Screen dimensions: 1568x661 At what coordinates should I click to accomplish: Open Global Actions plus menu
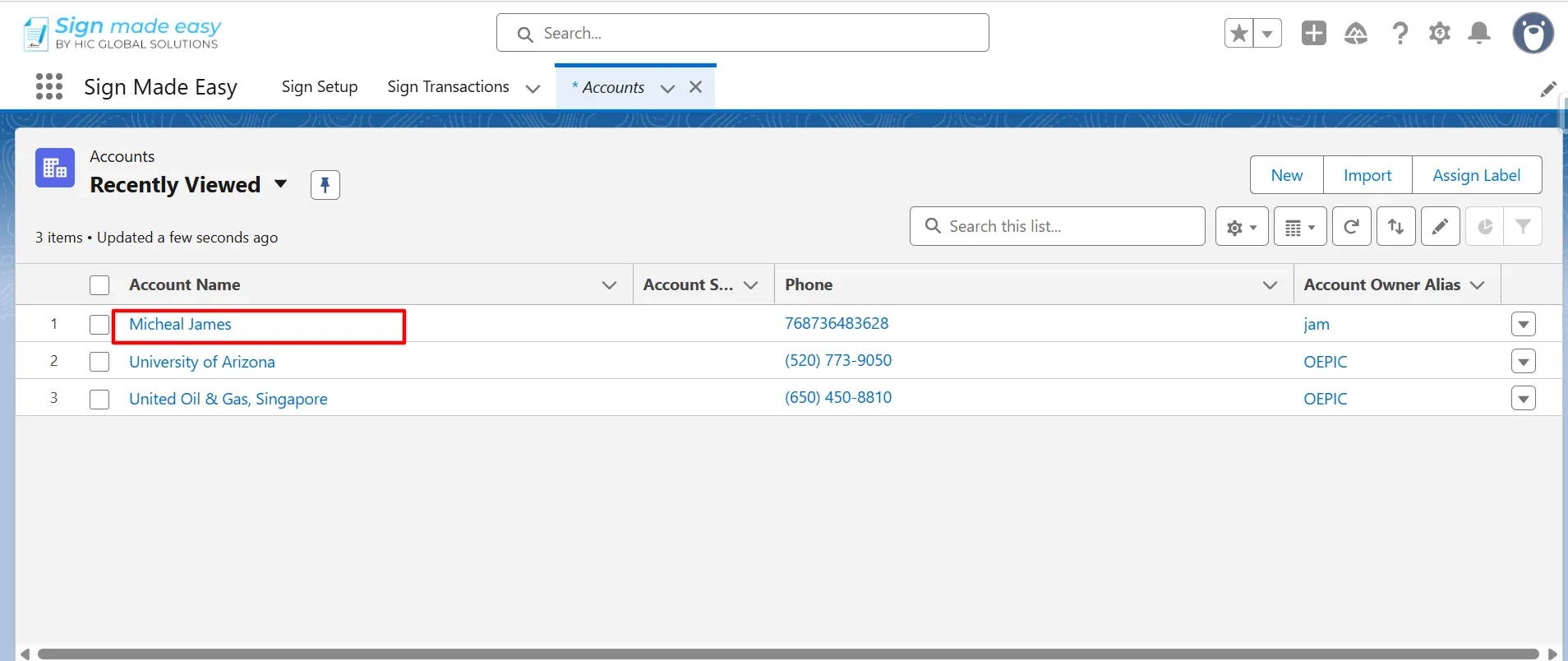click(x=1314, y=33)
